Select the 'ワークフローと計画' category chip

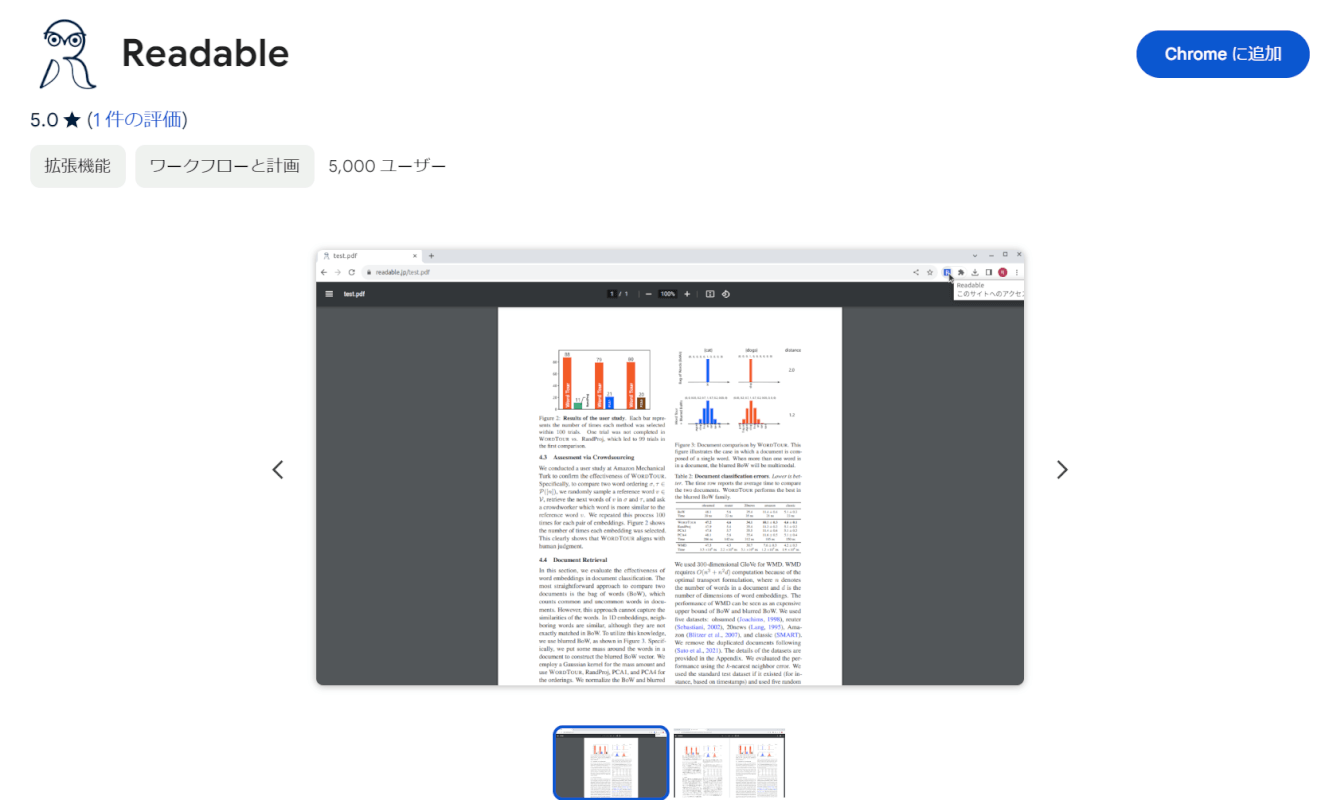click(x=225, y=166)
